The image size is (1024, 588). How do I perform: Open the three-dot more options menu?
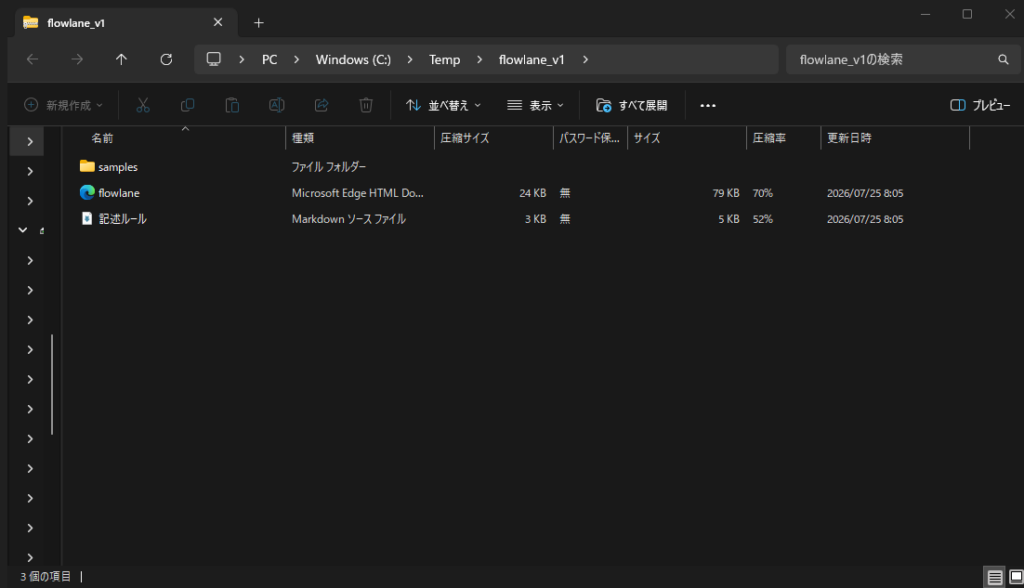(708, 105)
